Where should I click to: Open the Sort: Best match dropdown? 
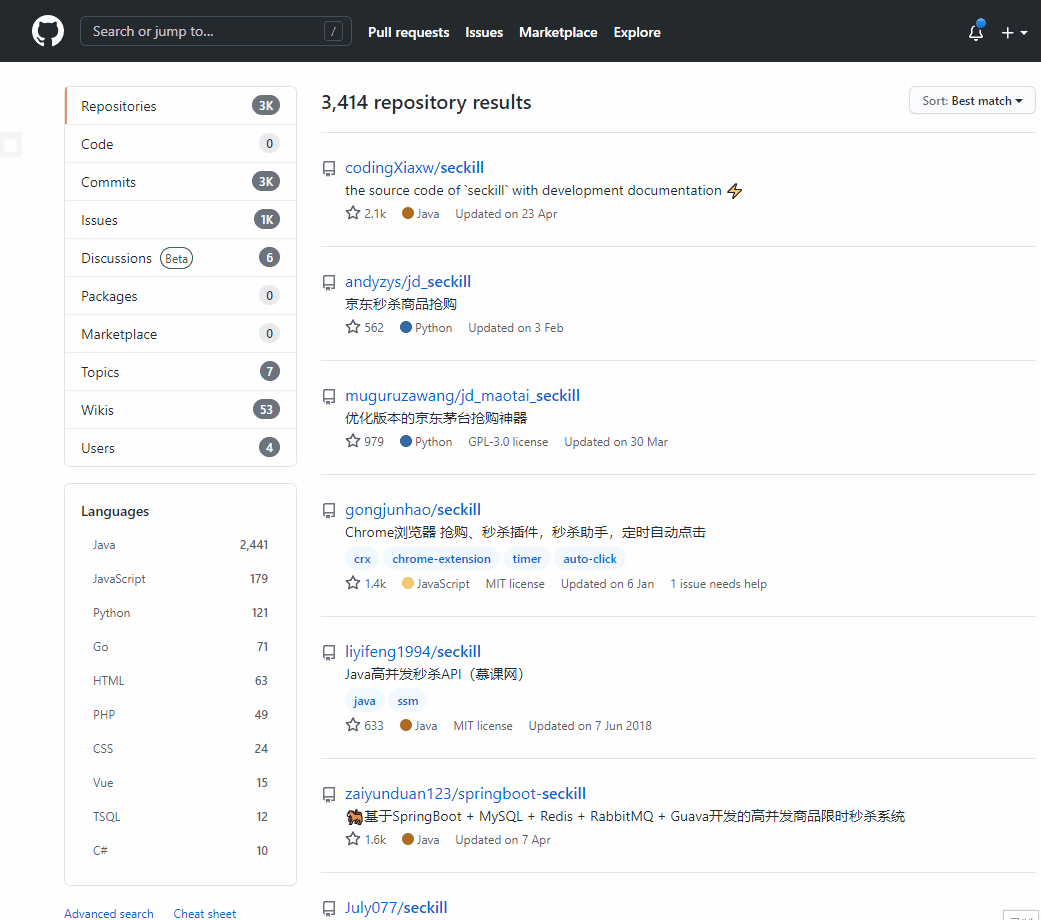pyautogui.click(x=971, y=101)
